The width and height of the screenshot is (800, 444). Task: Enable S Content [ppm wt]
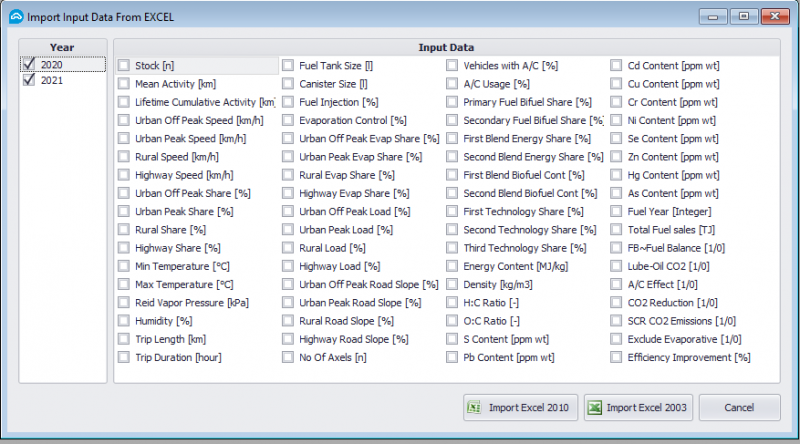452,339
